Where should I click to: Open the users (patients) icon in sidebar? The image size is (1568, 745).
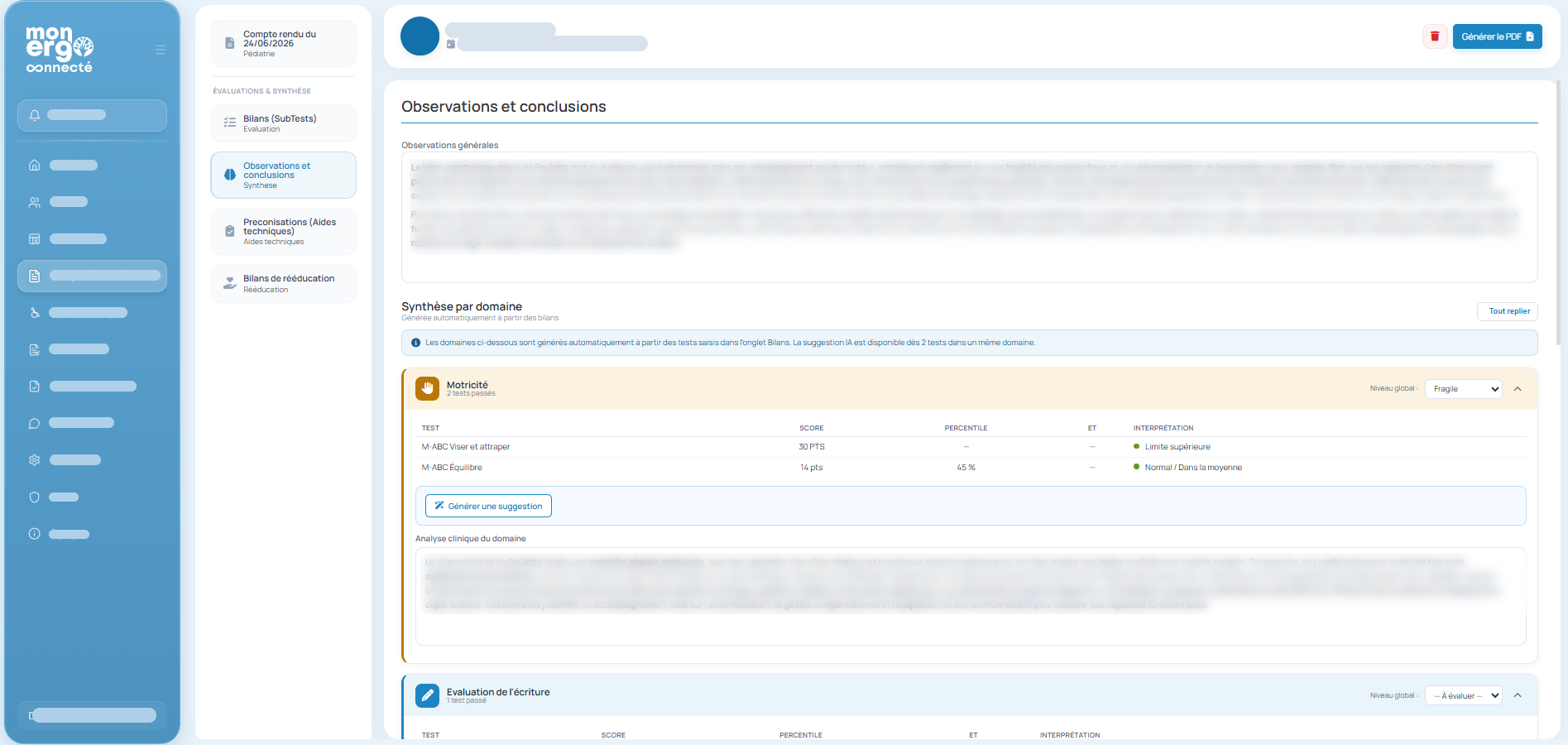click(x=34, y=202)
